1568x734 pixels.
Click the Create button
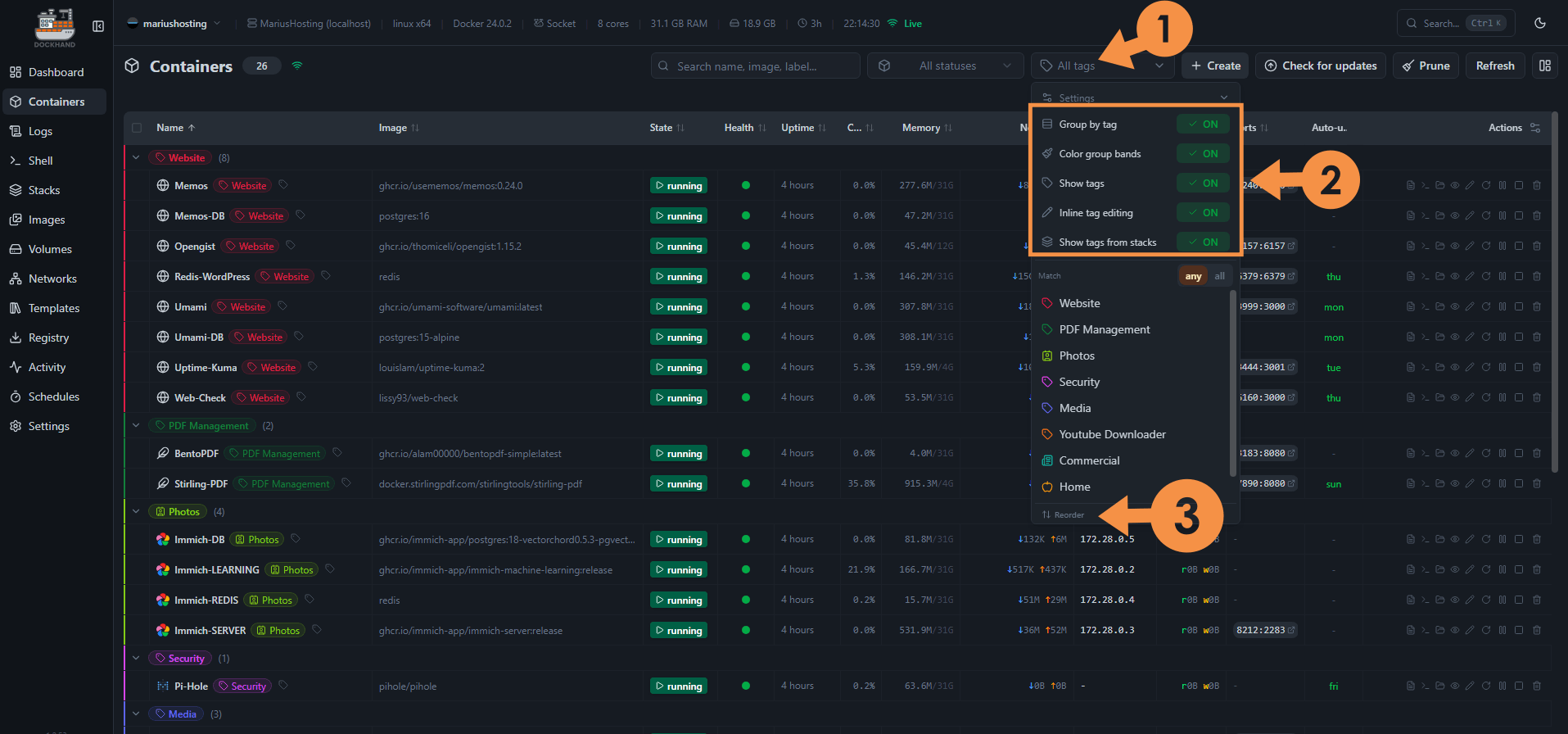pos(1216,66)
